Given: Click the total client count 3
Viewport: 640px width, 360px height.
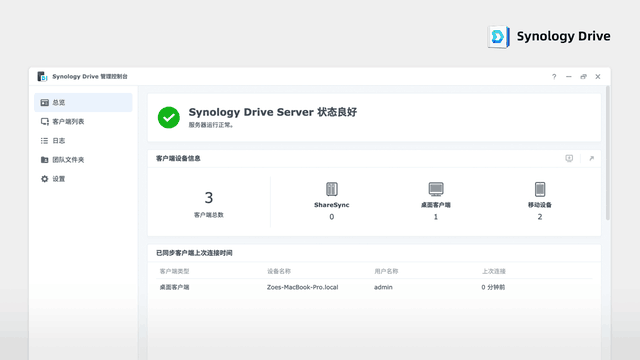Looking at the screenshot, I should [209, 198].
